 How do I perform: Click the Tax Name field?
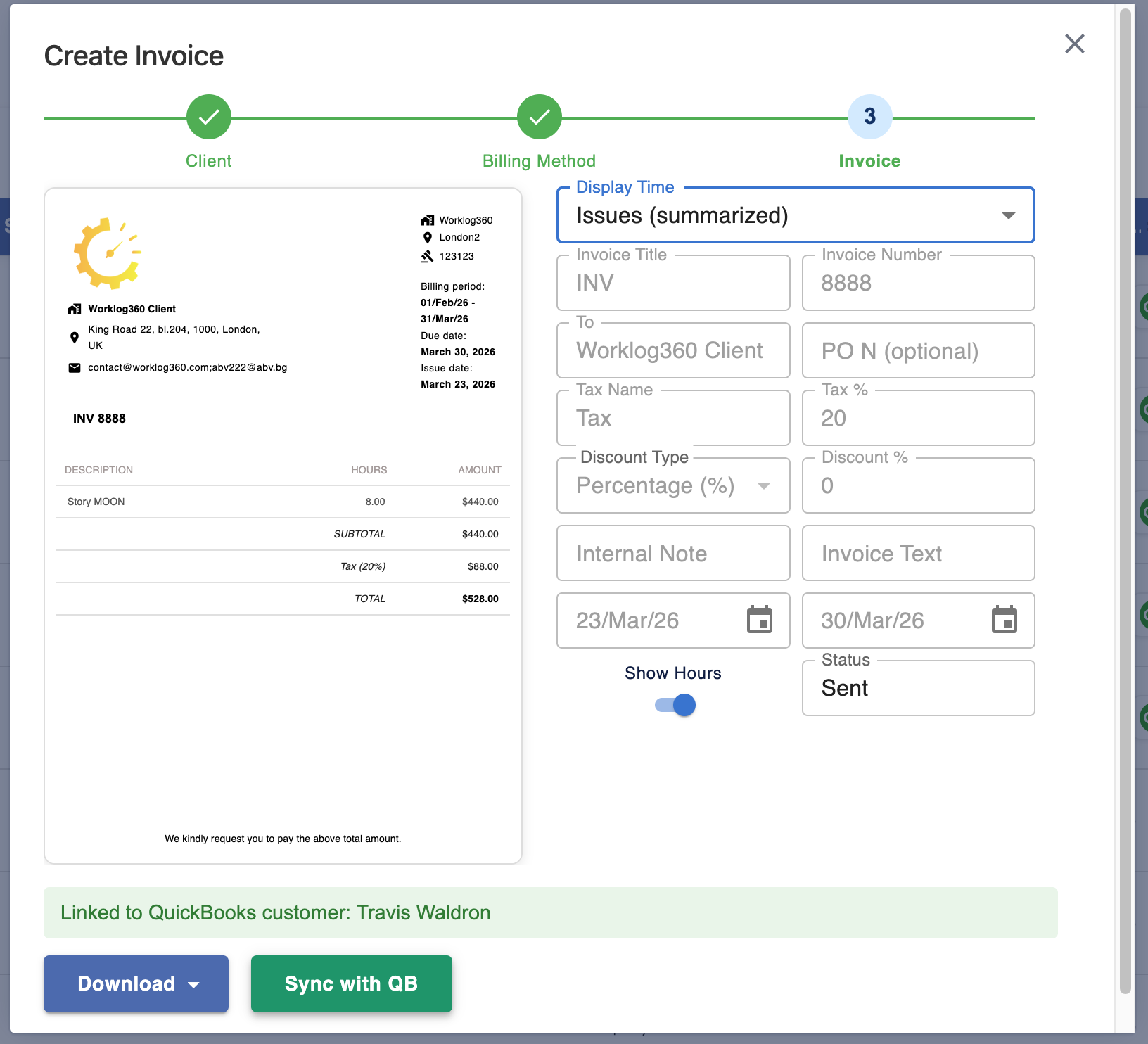point(673,418)
